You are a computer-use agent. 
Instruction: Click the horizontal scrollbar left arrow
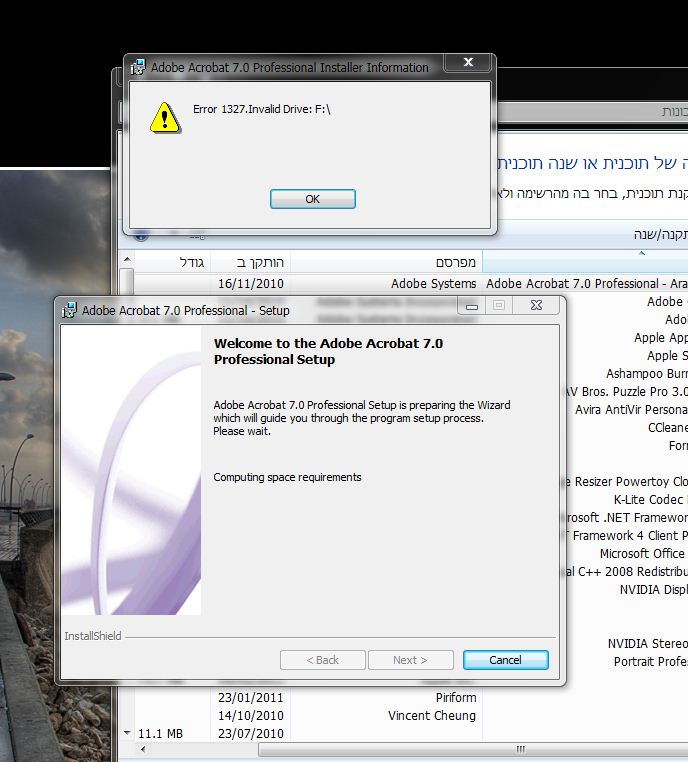point(143,749)
